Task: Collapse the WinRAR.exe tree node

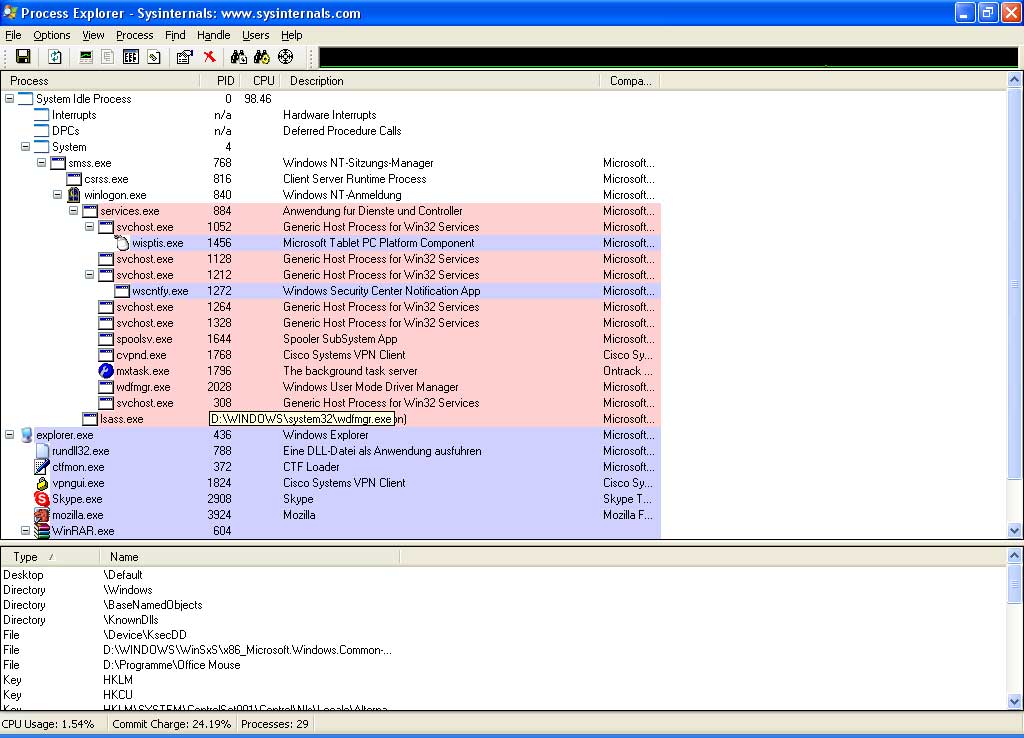Action: tap(25, 530)
